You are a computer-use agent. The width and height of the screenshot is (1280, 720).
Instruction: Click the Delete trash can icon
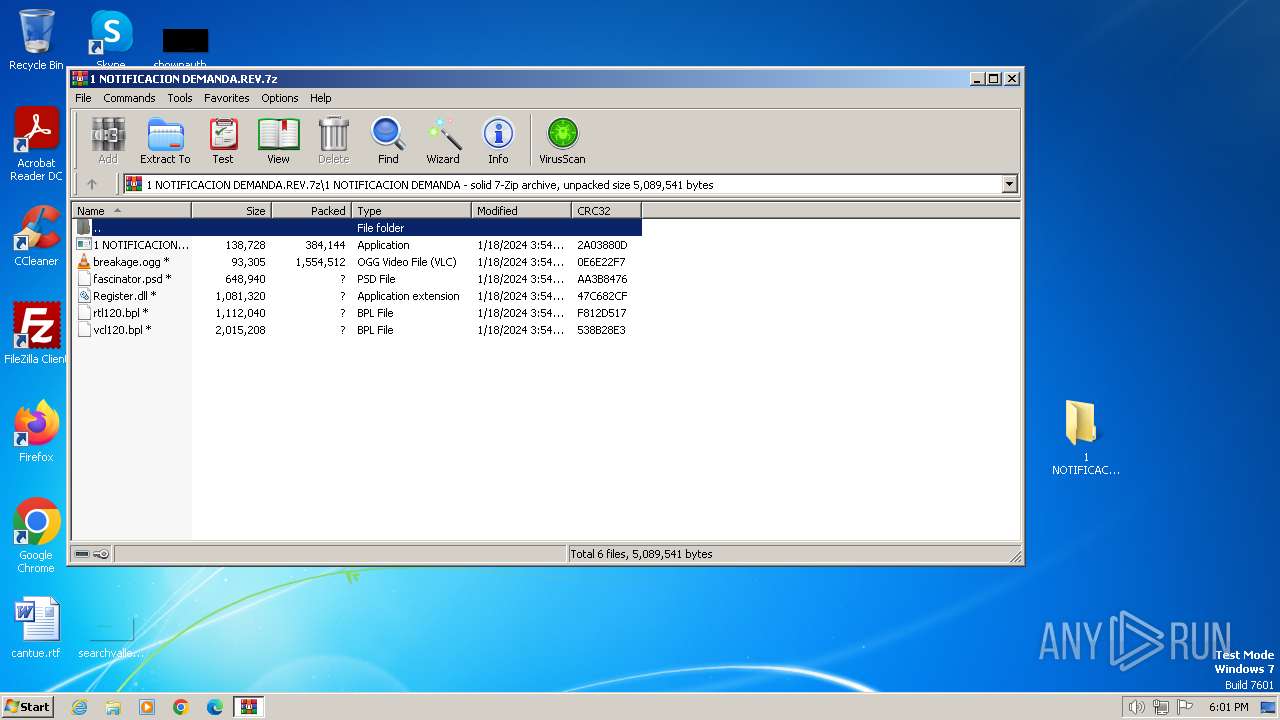333,140
